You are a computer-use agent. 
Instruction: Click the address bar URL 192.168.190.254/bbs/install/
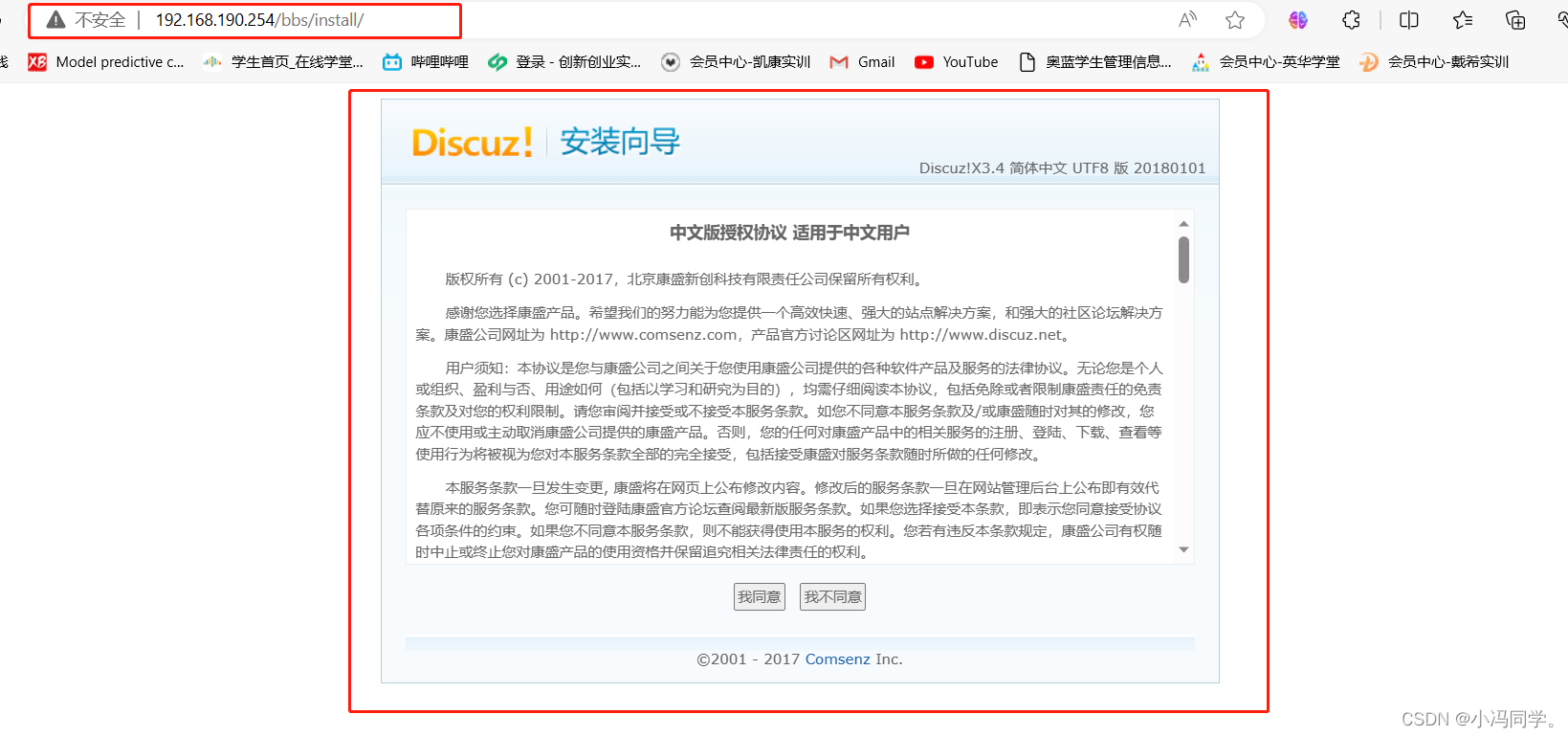(x=259, y=20)
